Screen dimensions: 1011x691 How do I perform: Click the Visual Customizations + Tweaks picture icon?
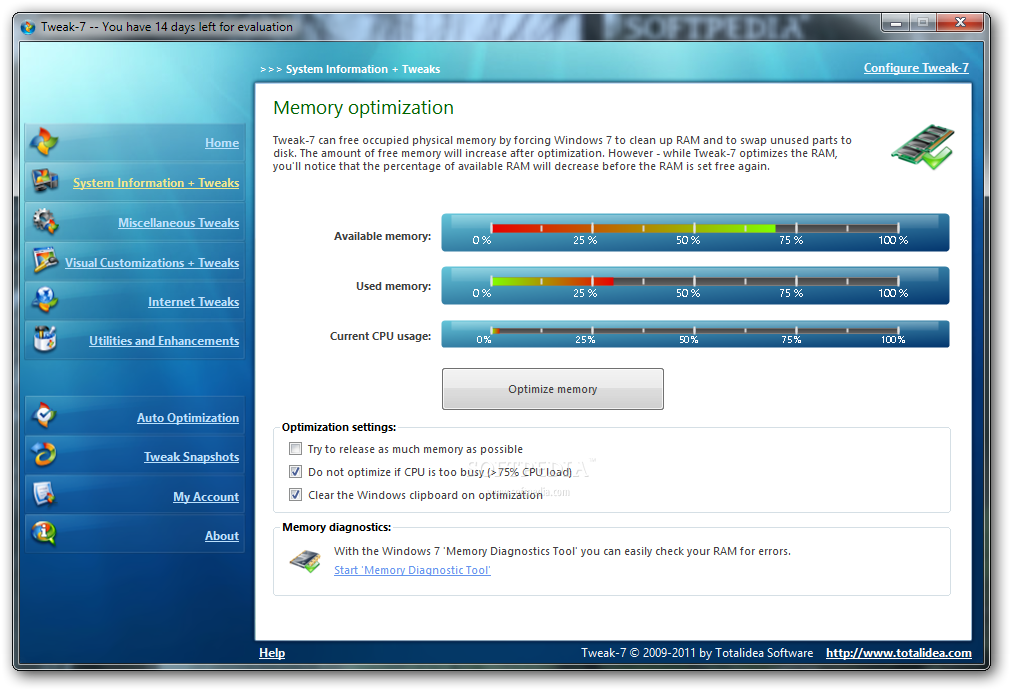pos(45,260)
